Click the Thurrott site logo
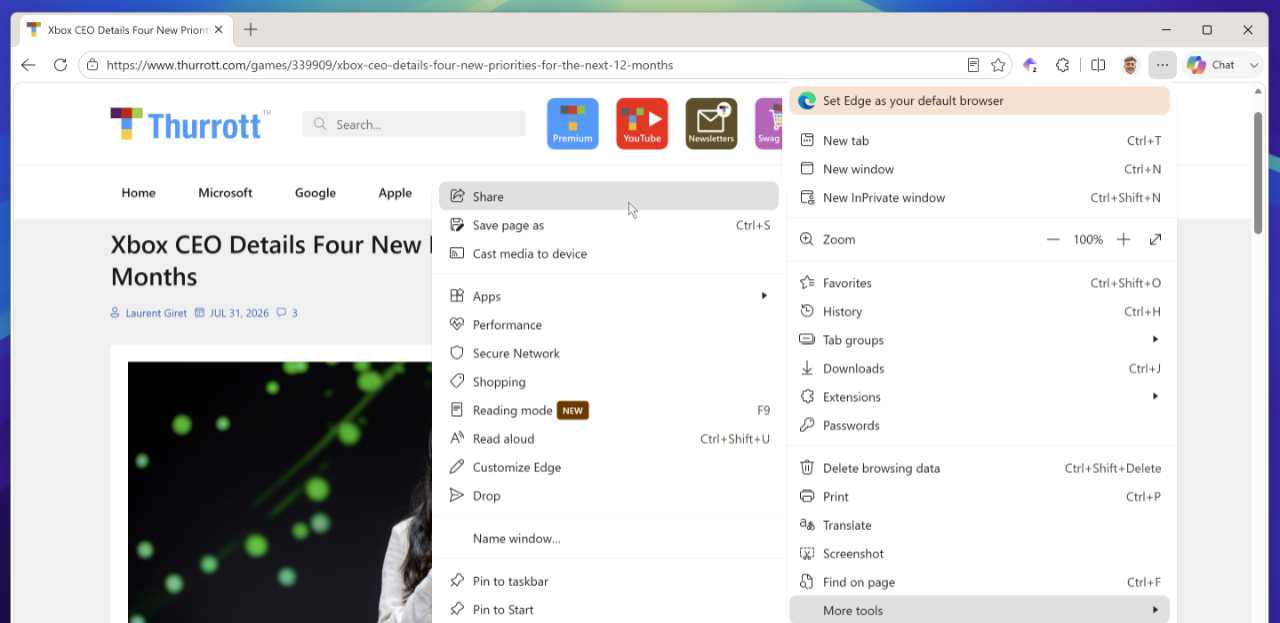 point(190,124)
